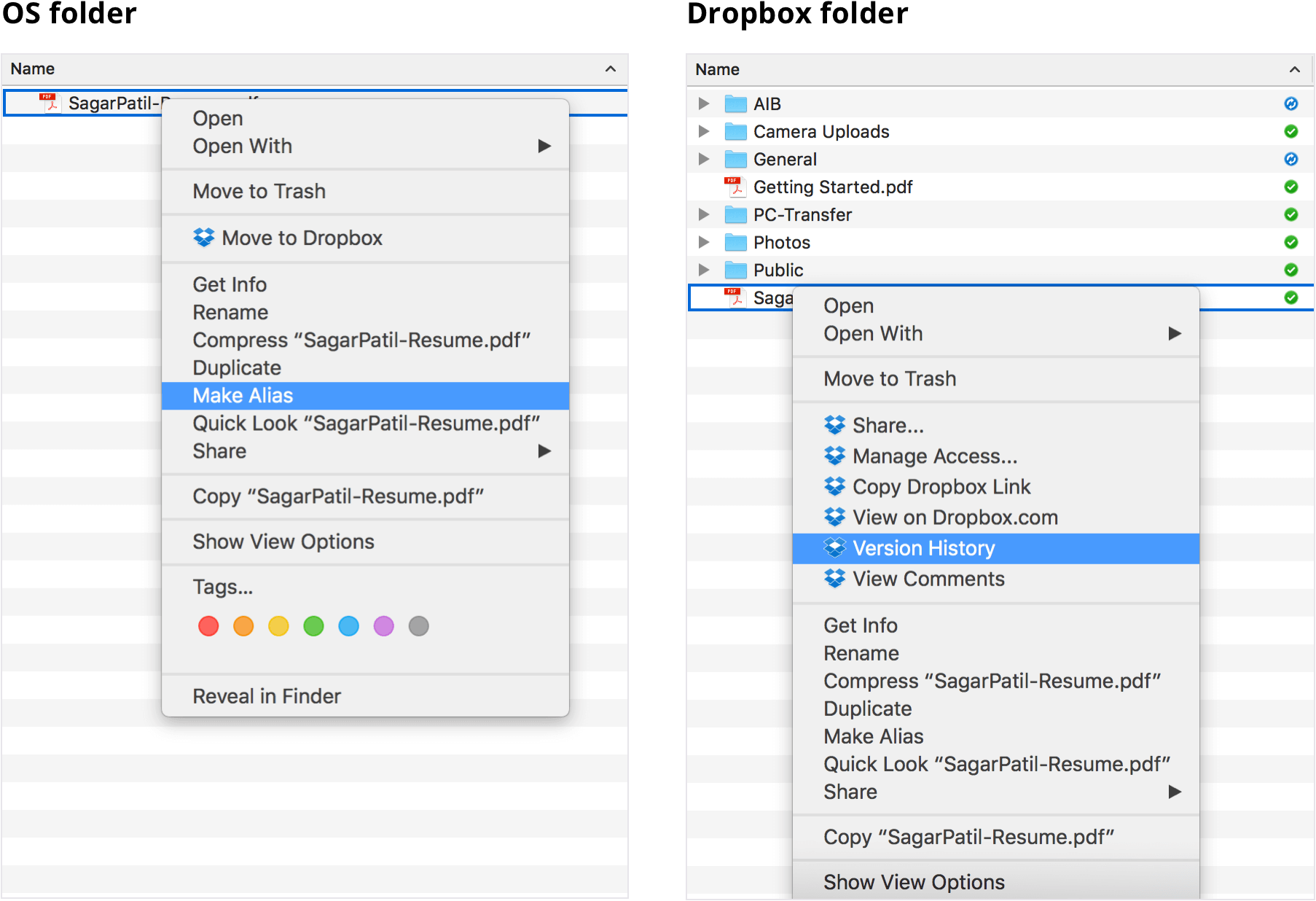Select the Camera Uploads row name
The width and height of the screenshot is (1316, 901).
pyautogui.click(x=821, y=131)
